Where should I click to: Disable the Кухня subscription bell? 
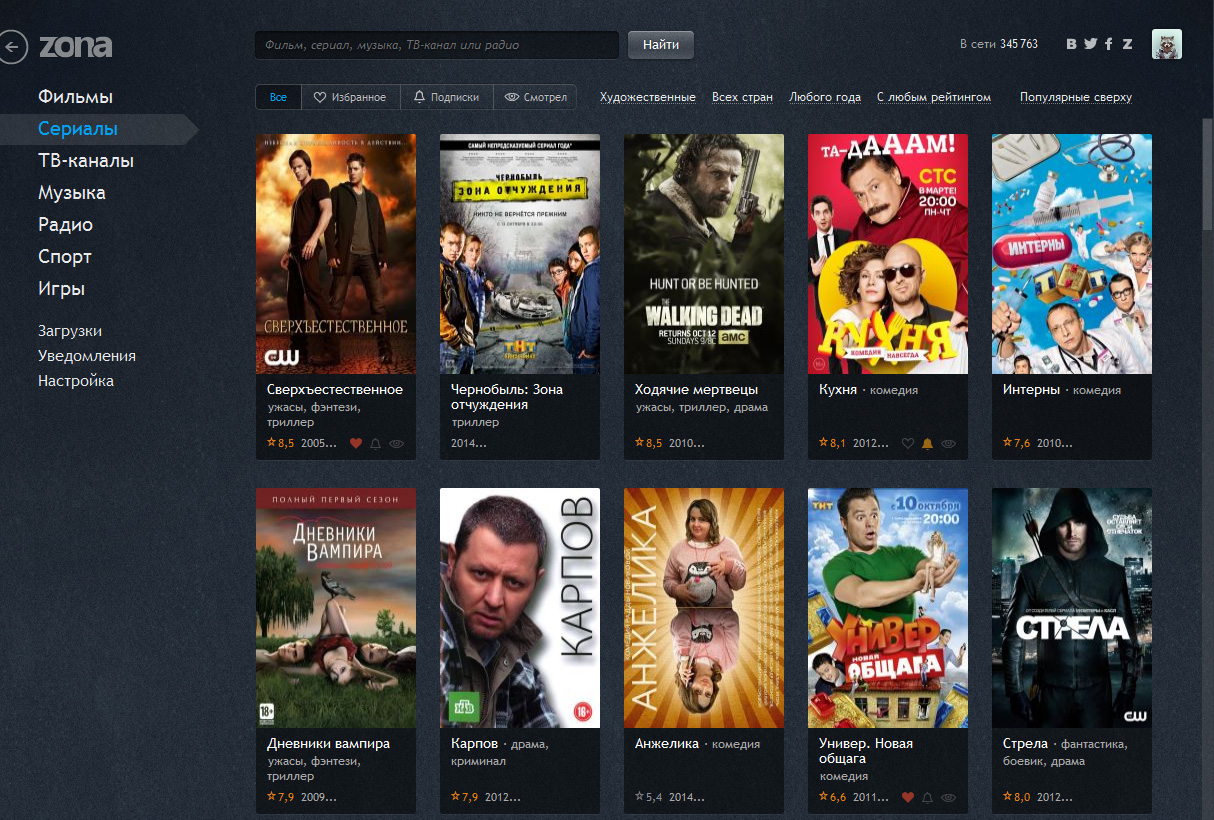click(x=927, y=443)
